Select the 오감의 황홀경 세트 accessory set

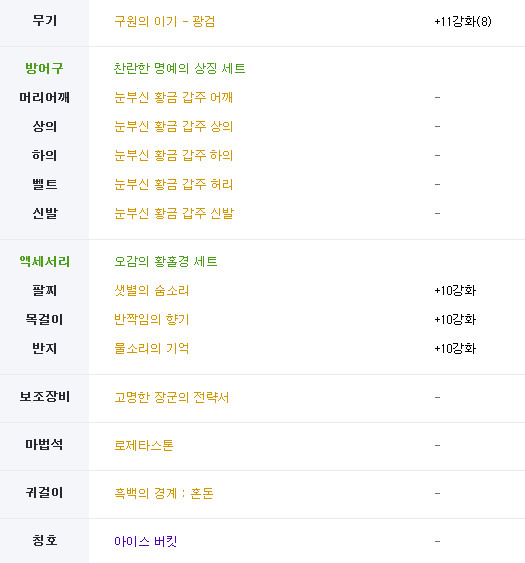point(166,261)
